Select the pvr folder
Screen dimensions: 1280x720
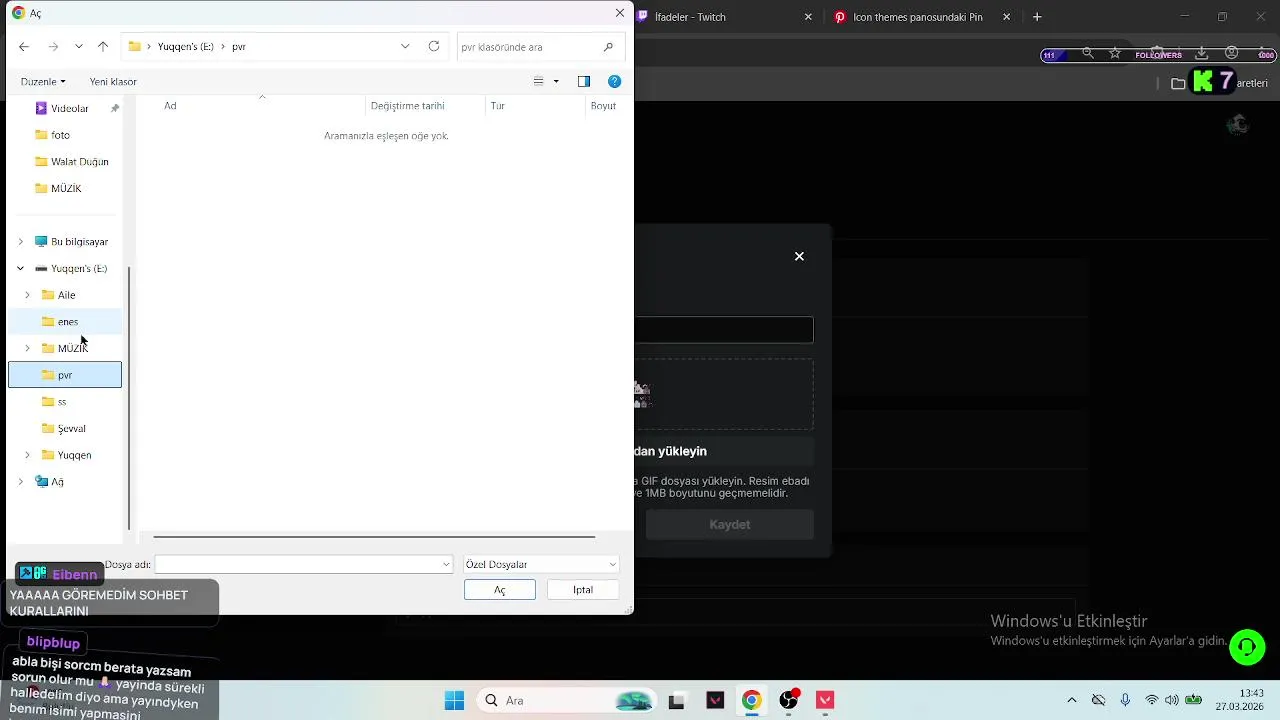(x=65, y=375)
